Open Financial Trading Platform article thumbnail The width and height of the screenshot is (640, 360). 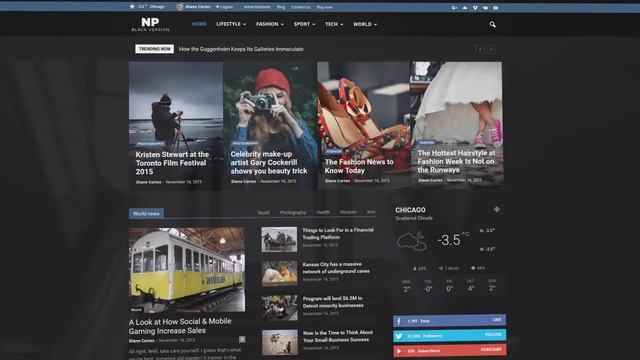pyautogui.click(x=279, y=240)
